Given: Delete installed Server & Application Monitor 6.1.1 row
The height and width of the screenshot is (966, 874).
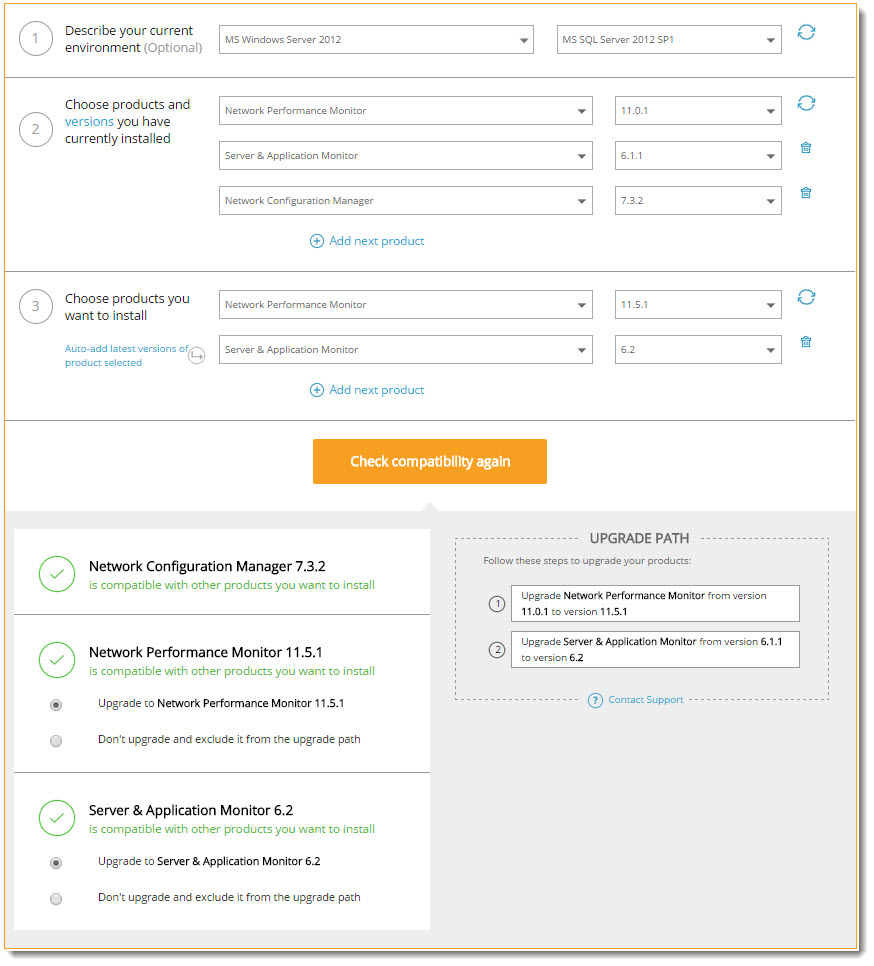Looking at the screenshot, I should point(806,148).
